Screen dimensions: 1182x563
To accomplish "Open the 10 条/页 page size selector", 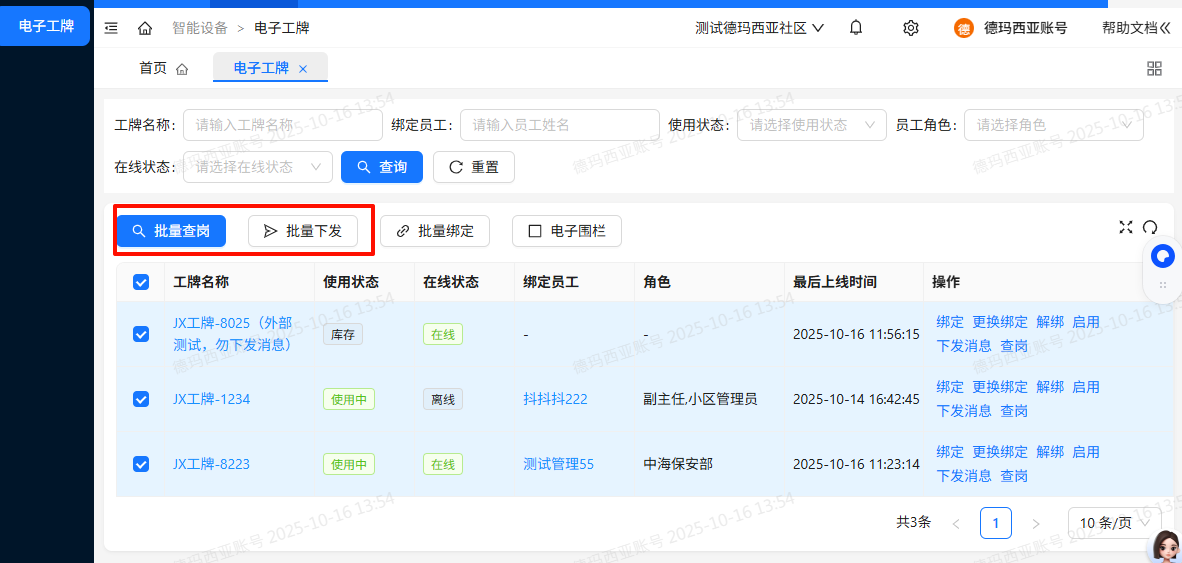I will [1114, 523].
